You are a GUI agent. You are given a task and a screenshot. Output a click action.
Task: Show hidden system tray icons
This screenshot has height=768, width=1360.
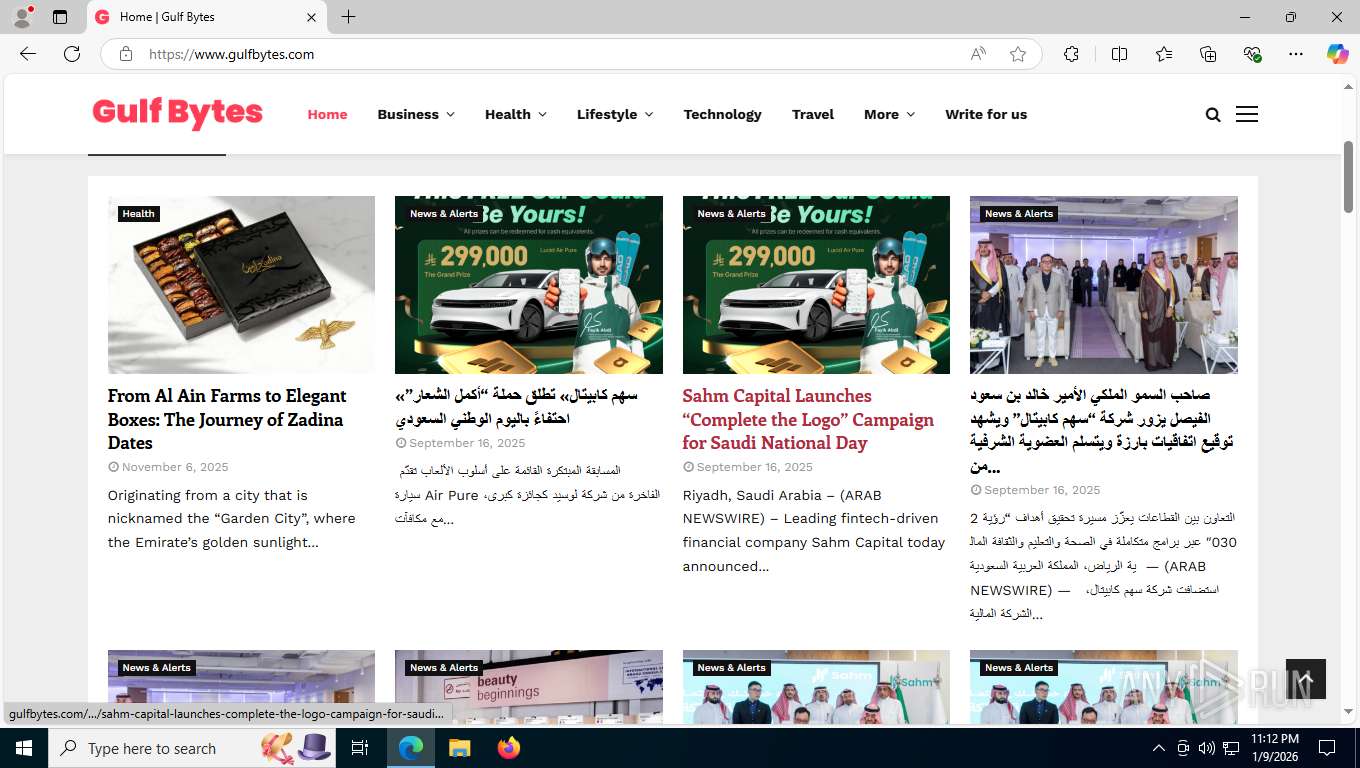[x=1159, y=748]
